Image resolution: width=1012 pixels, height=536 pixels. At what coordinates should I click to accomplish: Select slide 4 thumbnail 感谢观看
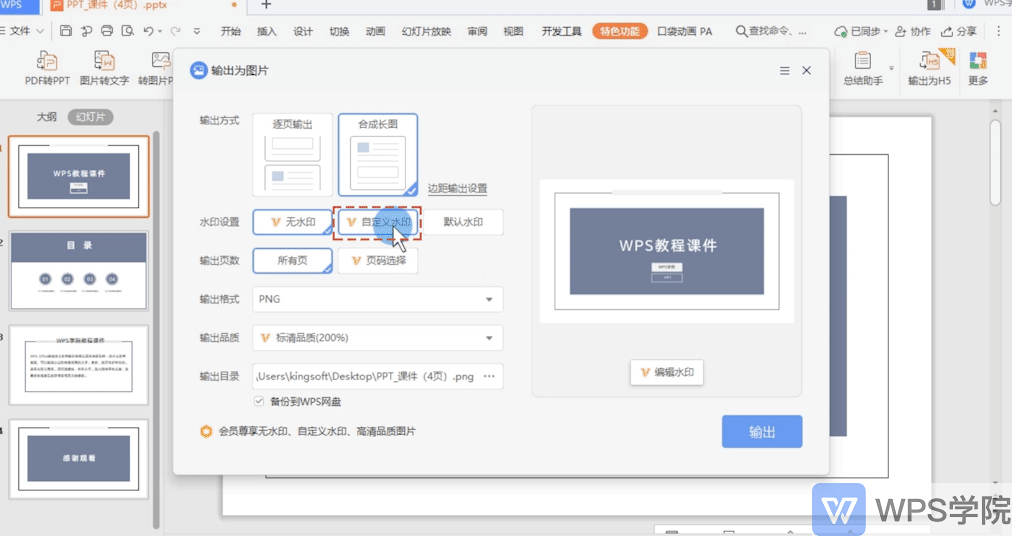pyautogui.click(x=79, y=459)
